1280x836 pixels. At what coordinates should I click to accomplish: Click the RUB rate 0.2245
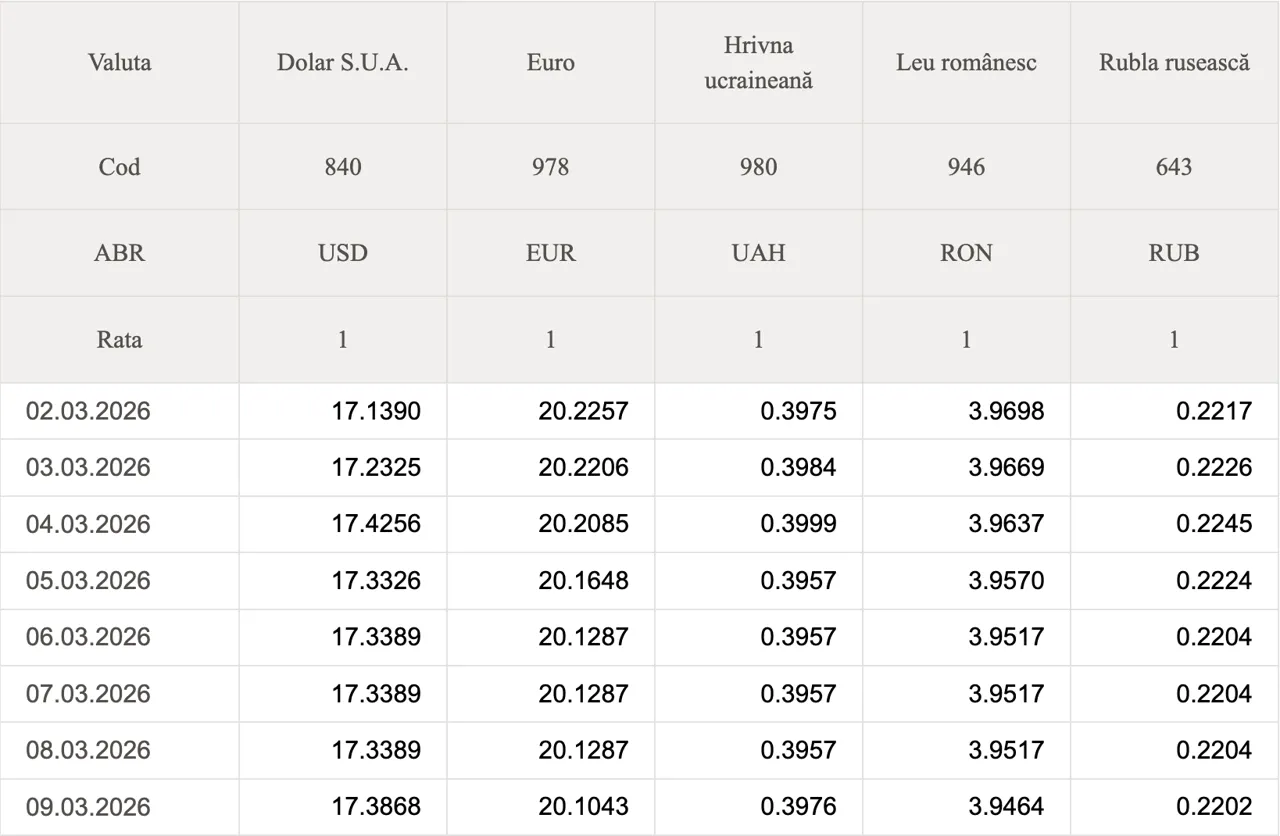(x=1214, y=524)
